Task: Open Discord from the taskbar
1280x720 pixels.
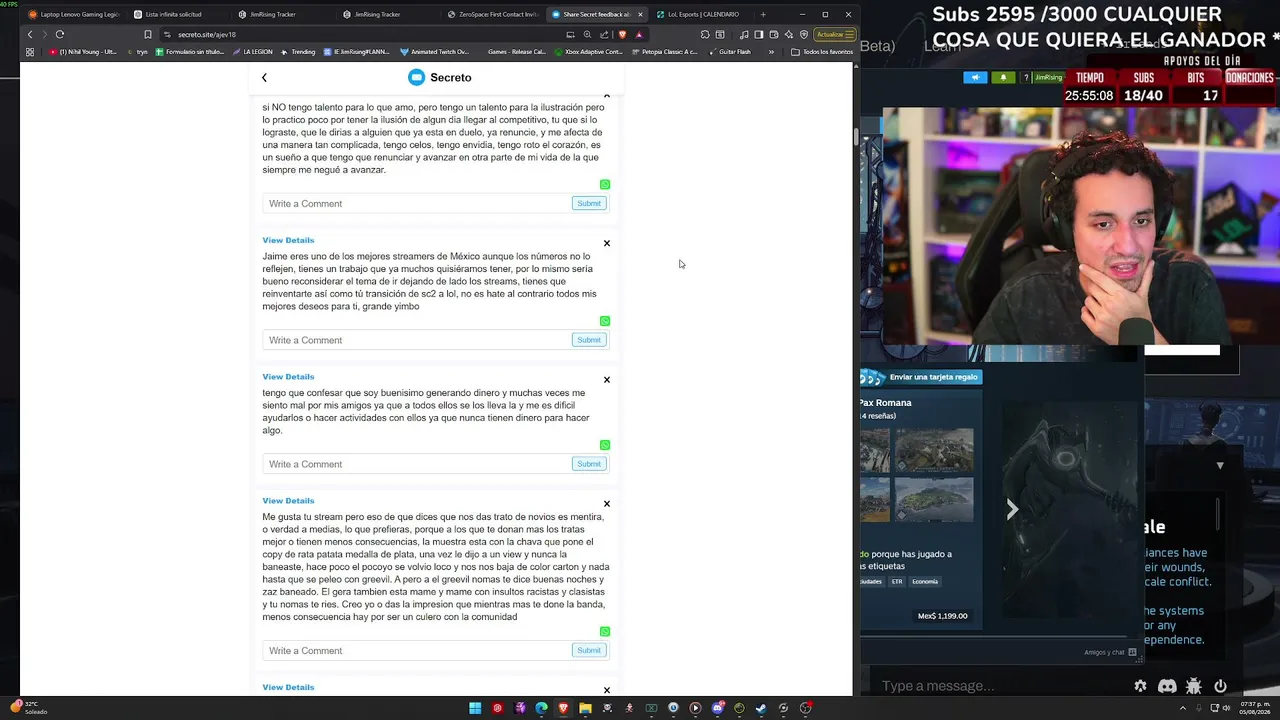Action: [717, 708]
